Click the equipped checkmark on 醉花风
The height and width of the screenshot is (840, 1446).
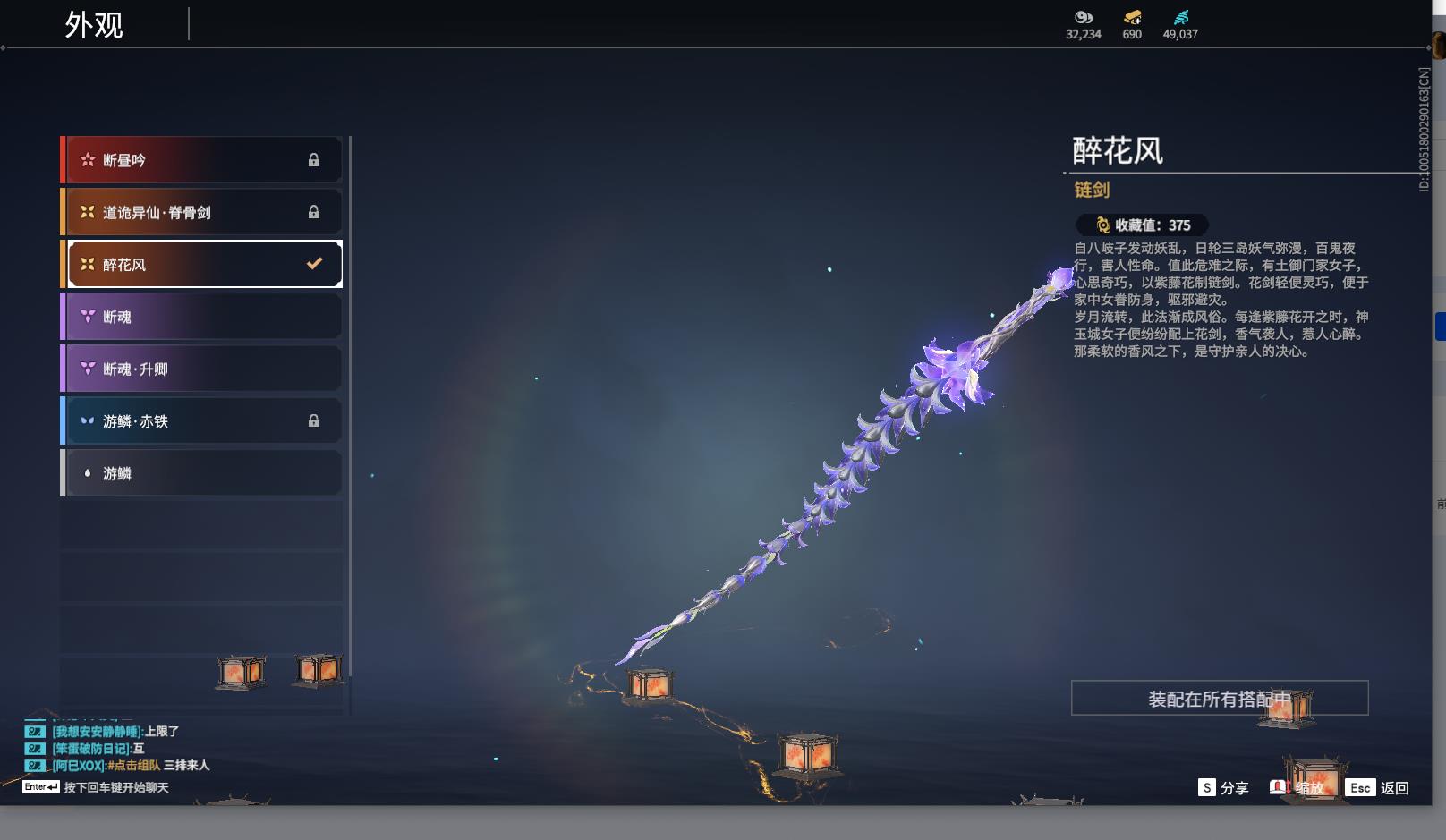coord(314,264)
